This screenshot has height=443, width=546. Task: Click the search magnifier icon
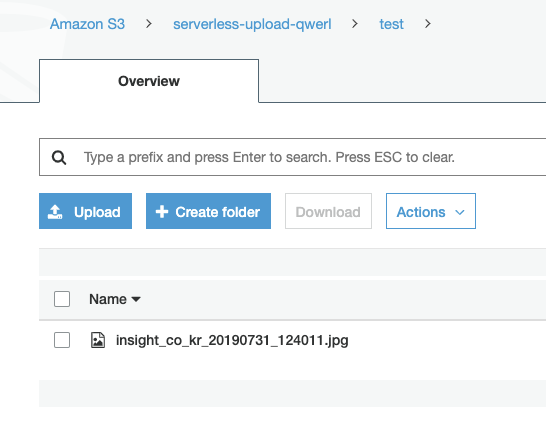pyautogui.click(x=59, y=157)
